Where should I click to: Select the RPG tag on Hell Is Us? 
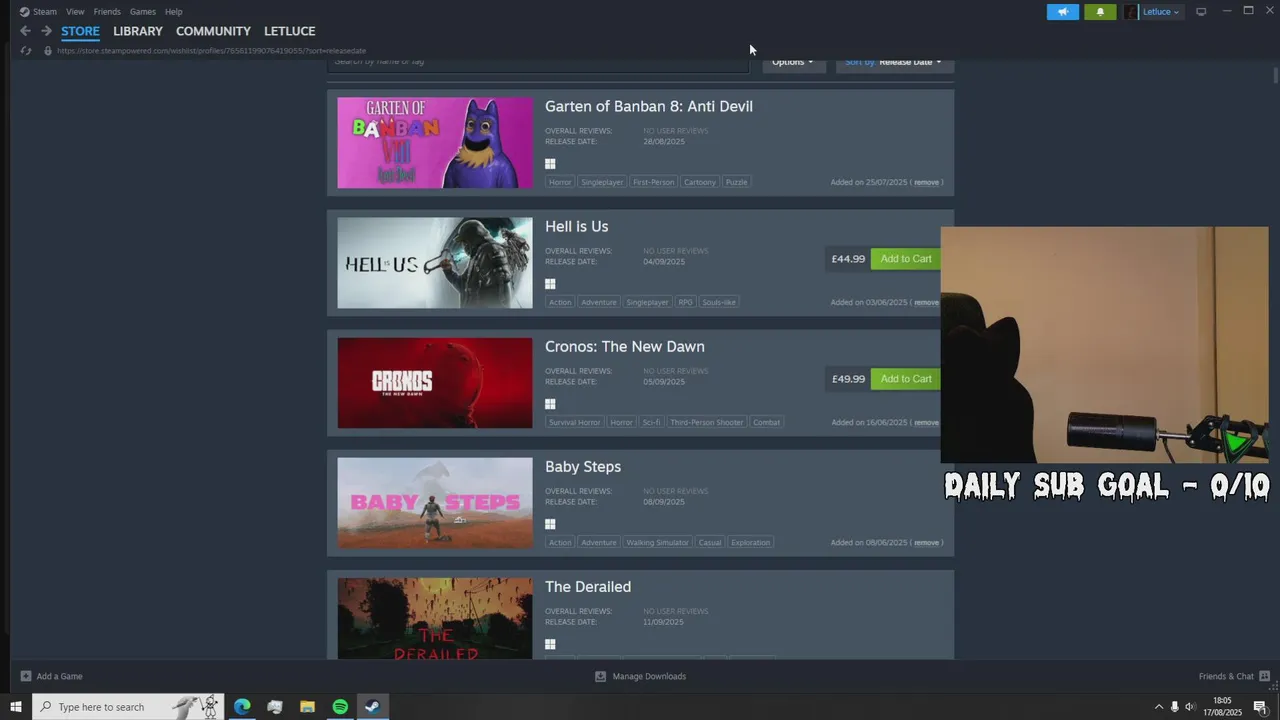pyautogui.click(x=685, y=302)
